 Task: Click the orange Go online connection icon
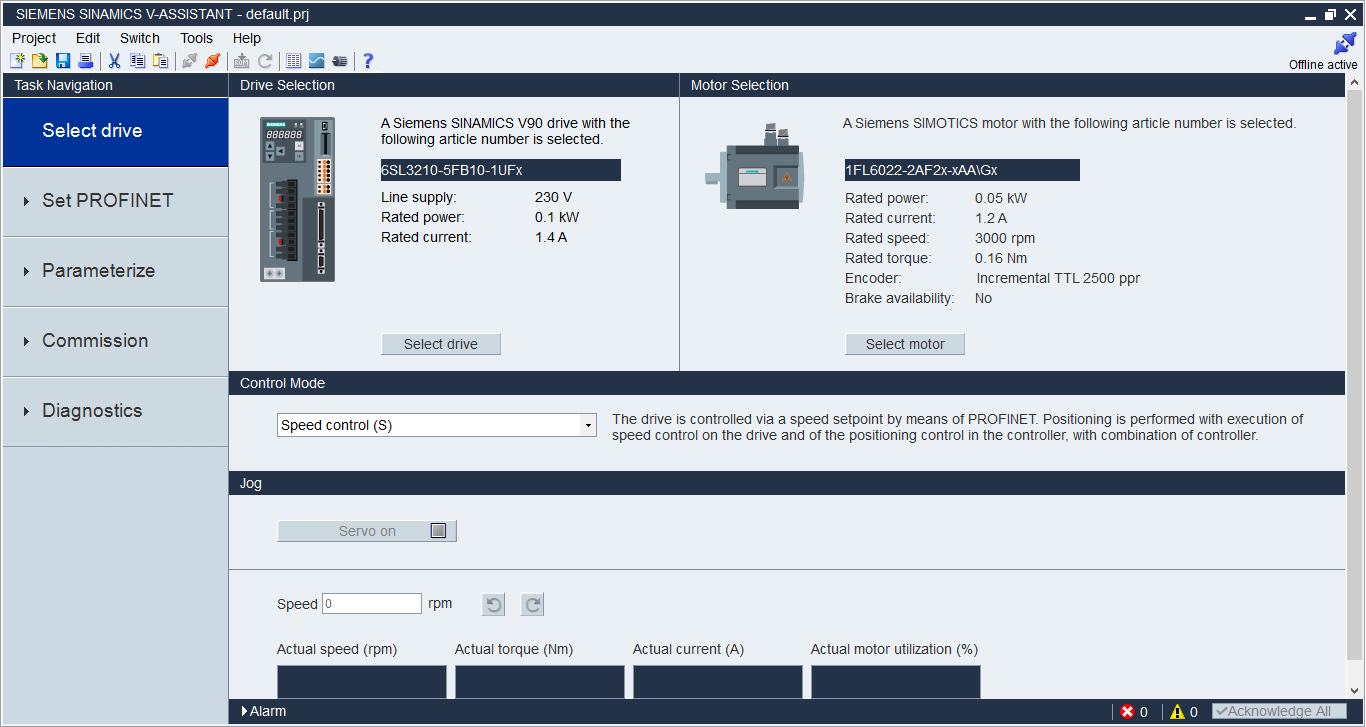pos(212,61)
